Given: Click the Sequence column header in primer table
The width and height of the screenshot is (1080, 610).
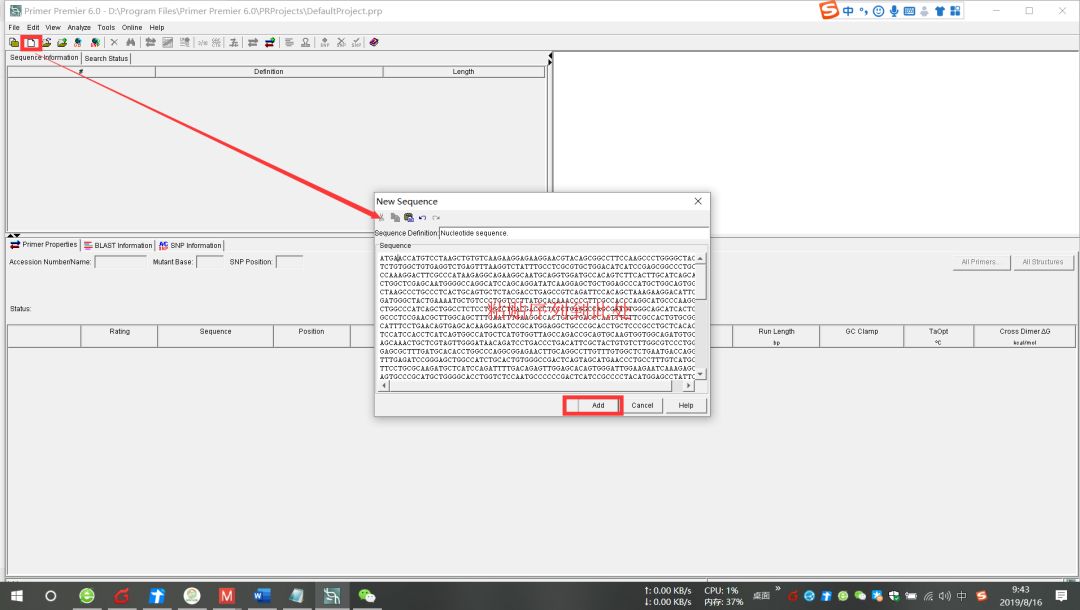Looking at the screenshot, I should pyautogui.click(x=216, y=335).
